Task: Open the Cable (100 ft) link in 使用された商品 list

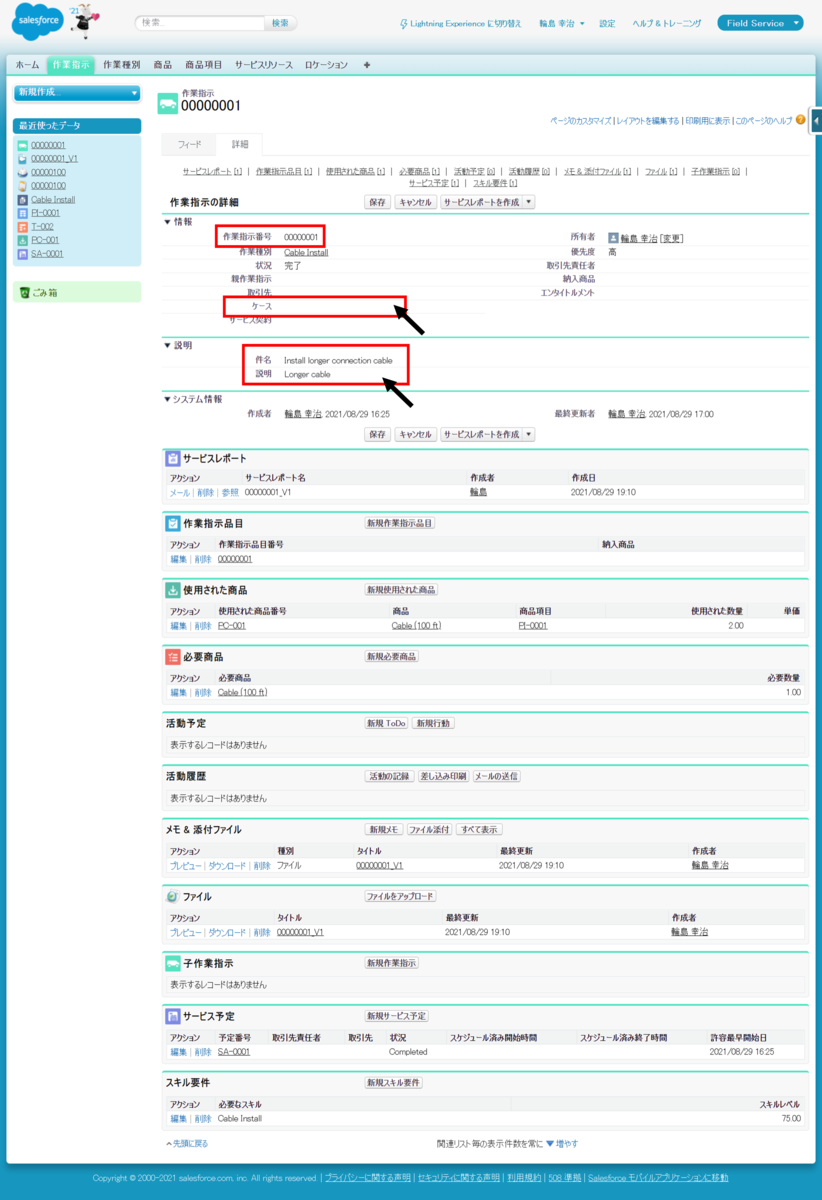Action: pos(417,626)
